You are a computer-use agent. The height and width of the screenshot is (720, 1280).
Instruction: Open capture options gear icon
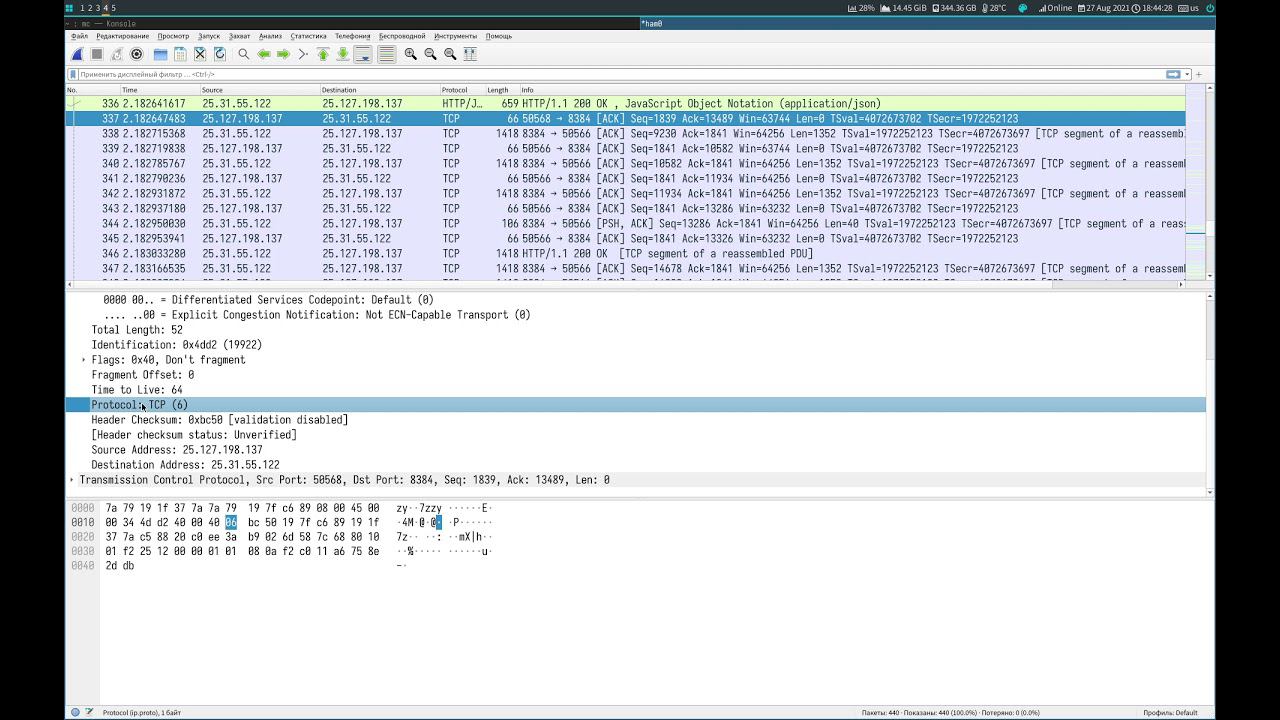[x=137, y=54]
